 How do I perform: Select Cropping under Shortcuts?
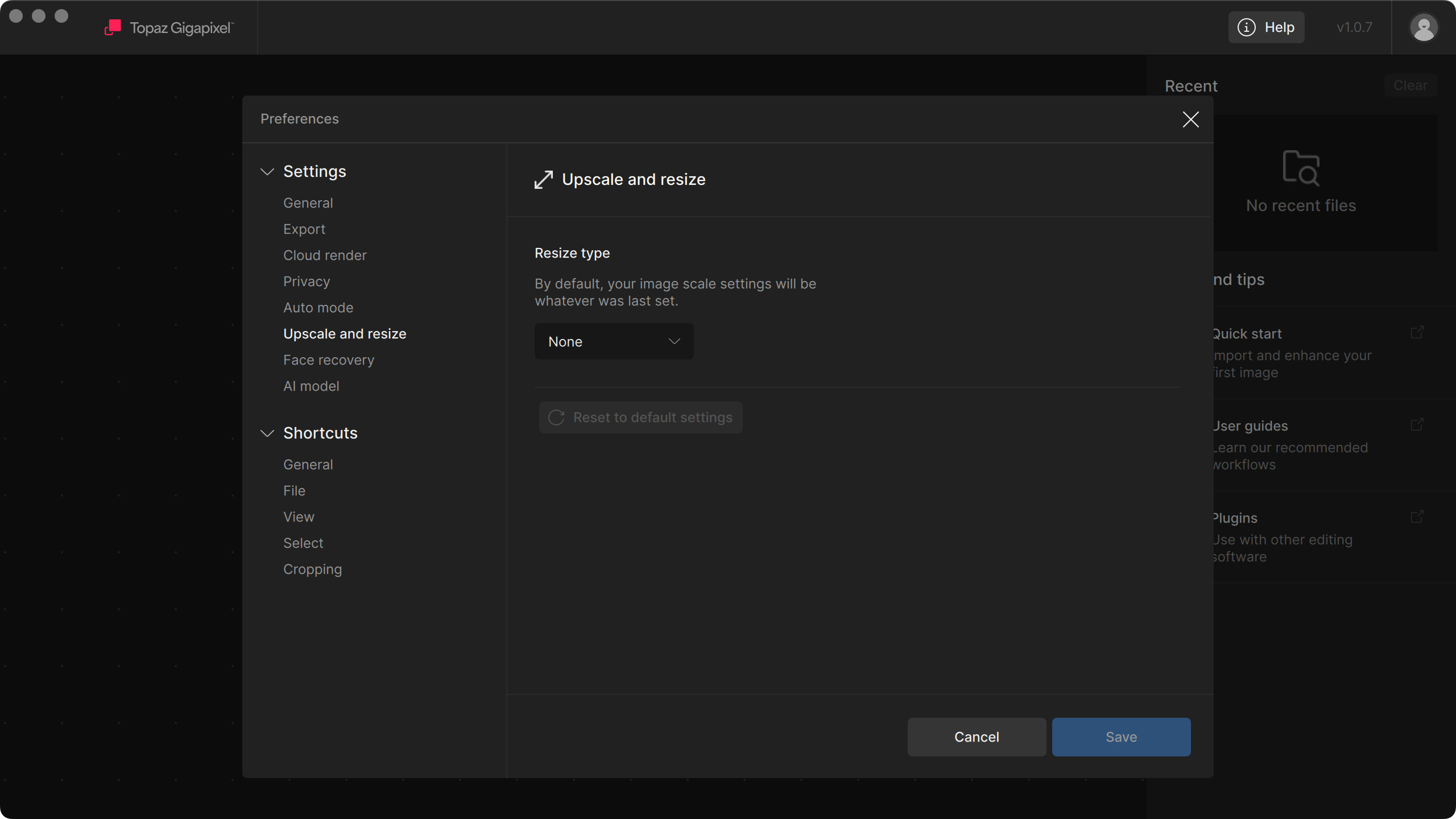(x=312, y=569)
